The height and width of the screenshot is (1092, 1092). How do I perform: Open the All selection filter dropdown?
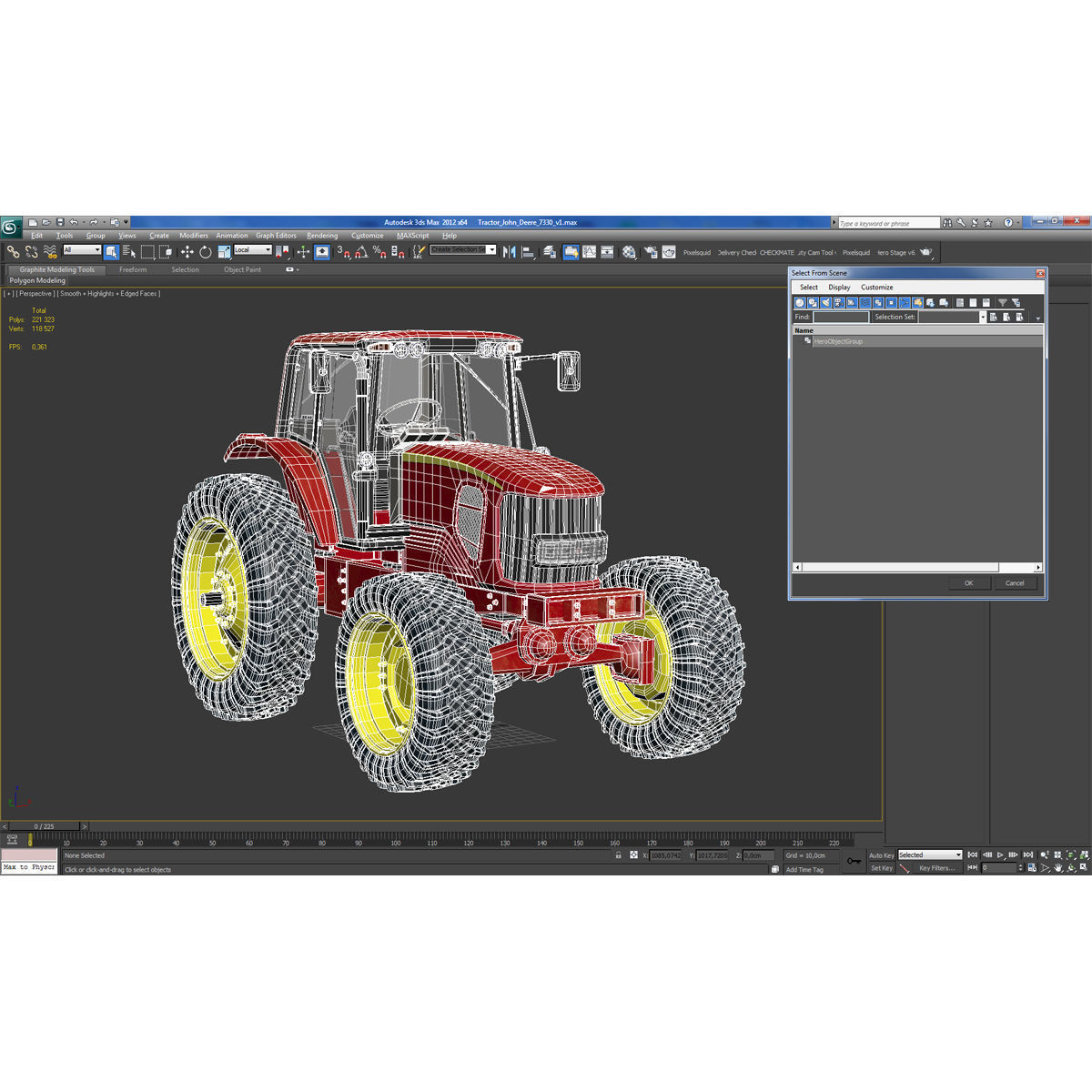coord(82,249)
